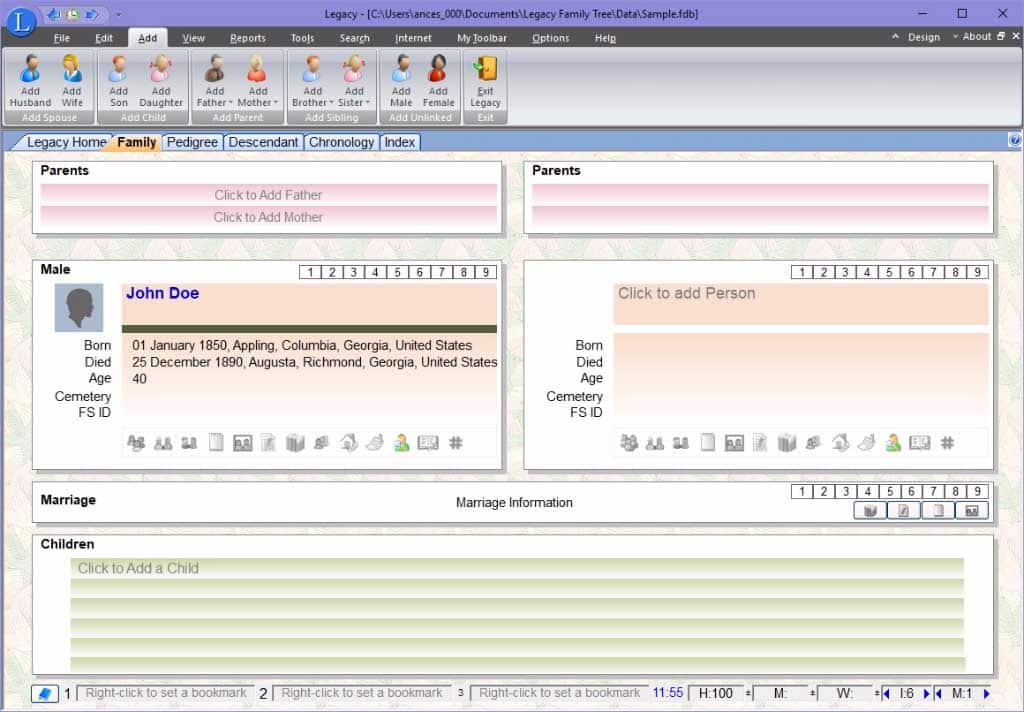Click the house address icon under John Doe

(x=349, y=443)
